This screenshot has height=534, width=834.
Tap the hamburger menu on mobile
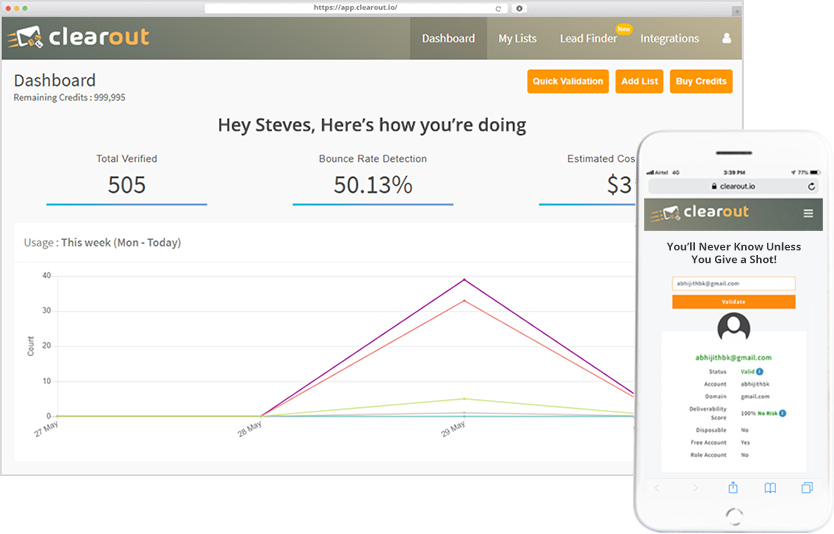pyautogui.click(x=808, y=213)
